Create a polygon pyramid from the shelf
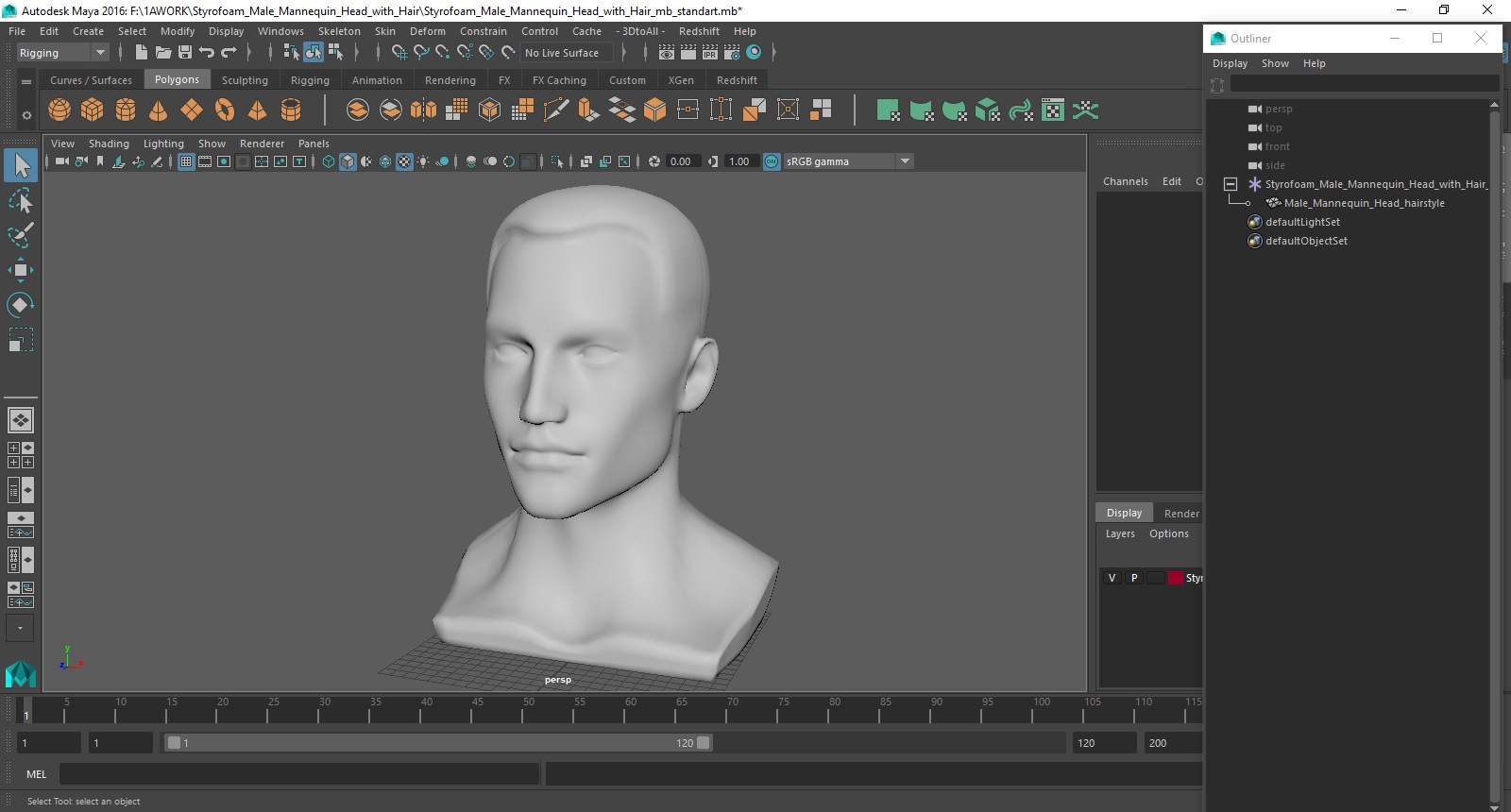This screenshot has height=812, width=1511. pos(258,110)
